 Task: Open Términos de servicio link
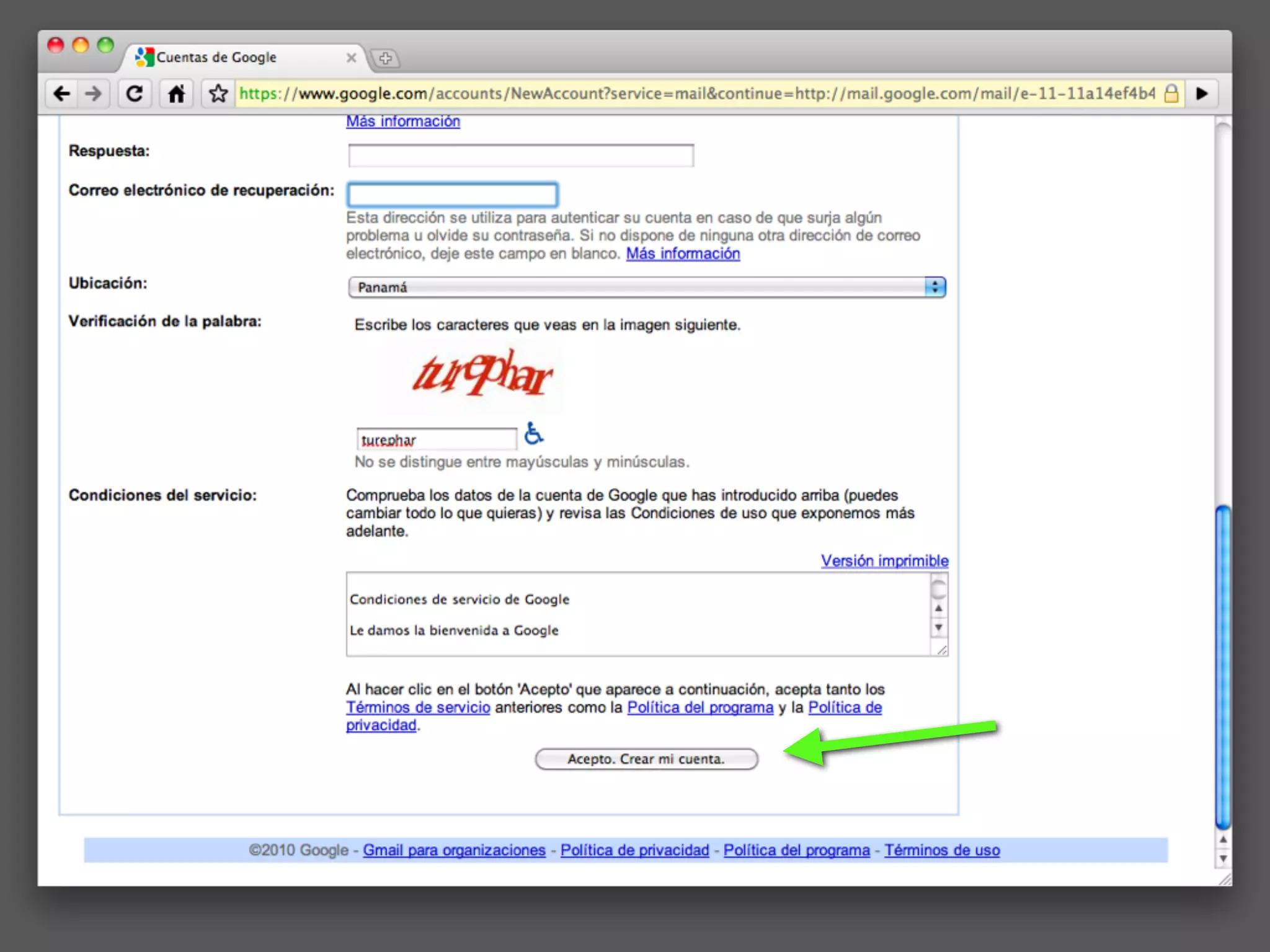click(418, 707)
